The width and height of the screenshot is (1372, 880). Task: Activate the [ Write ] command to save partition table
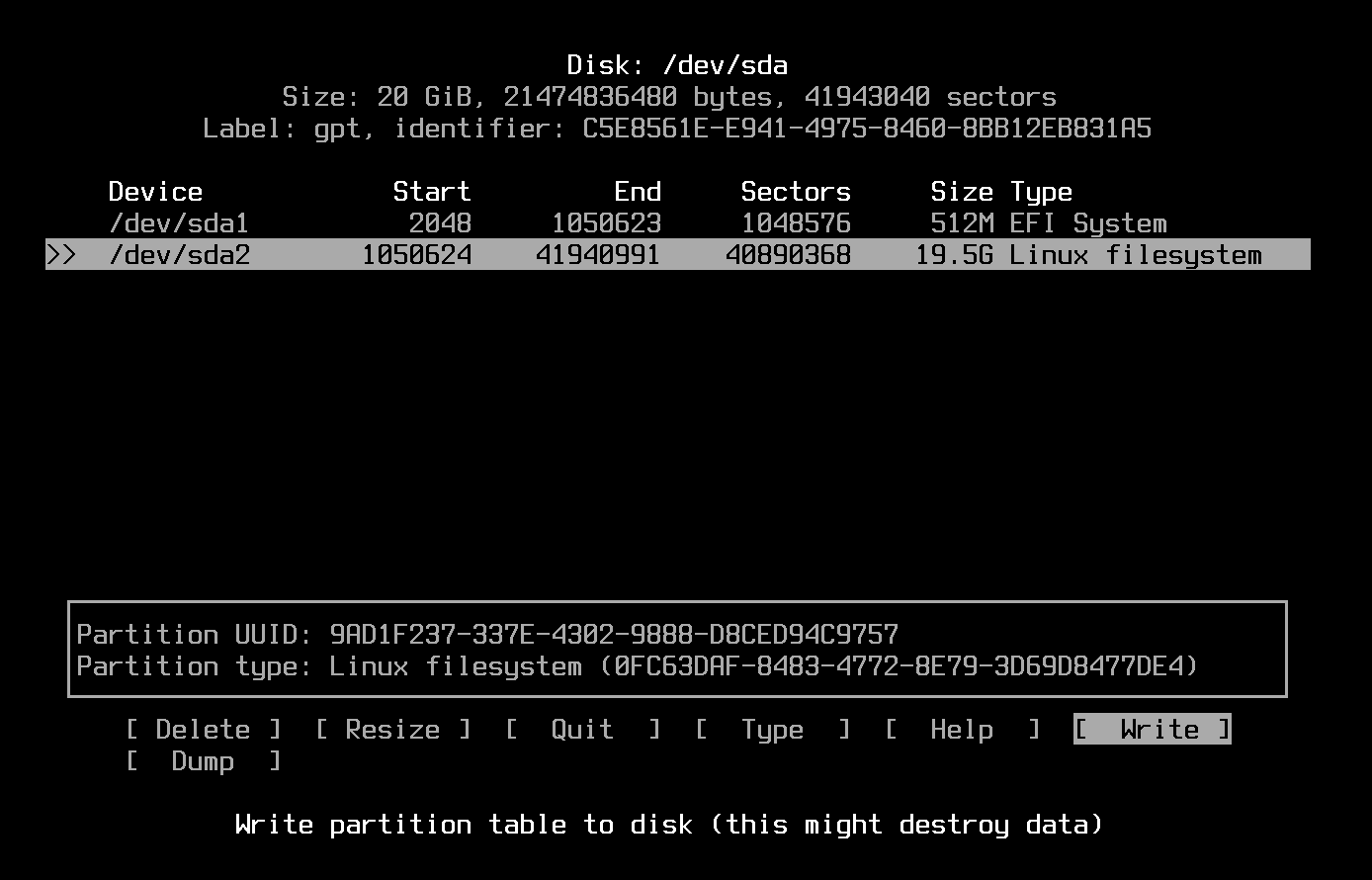1151,729
